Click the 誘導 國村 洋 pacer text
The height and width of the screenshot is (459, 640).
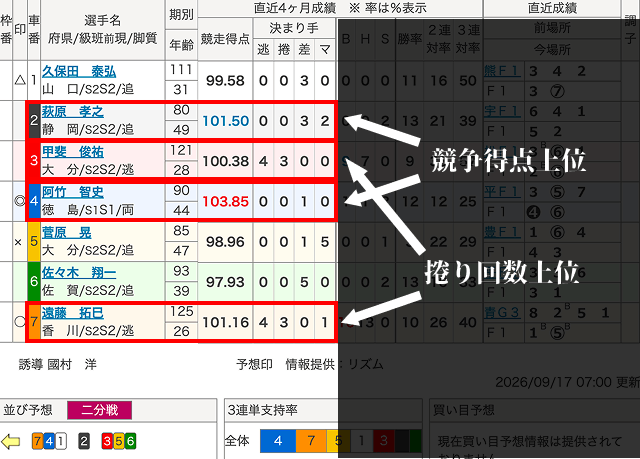click(x=58, y=364)
